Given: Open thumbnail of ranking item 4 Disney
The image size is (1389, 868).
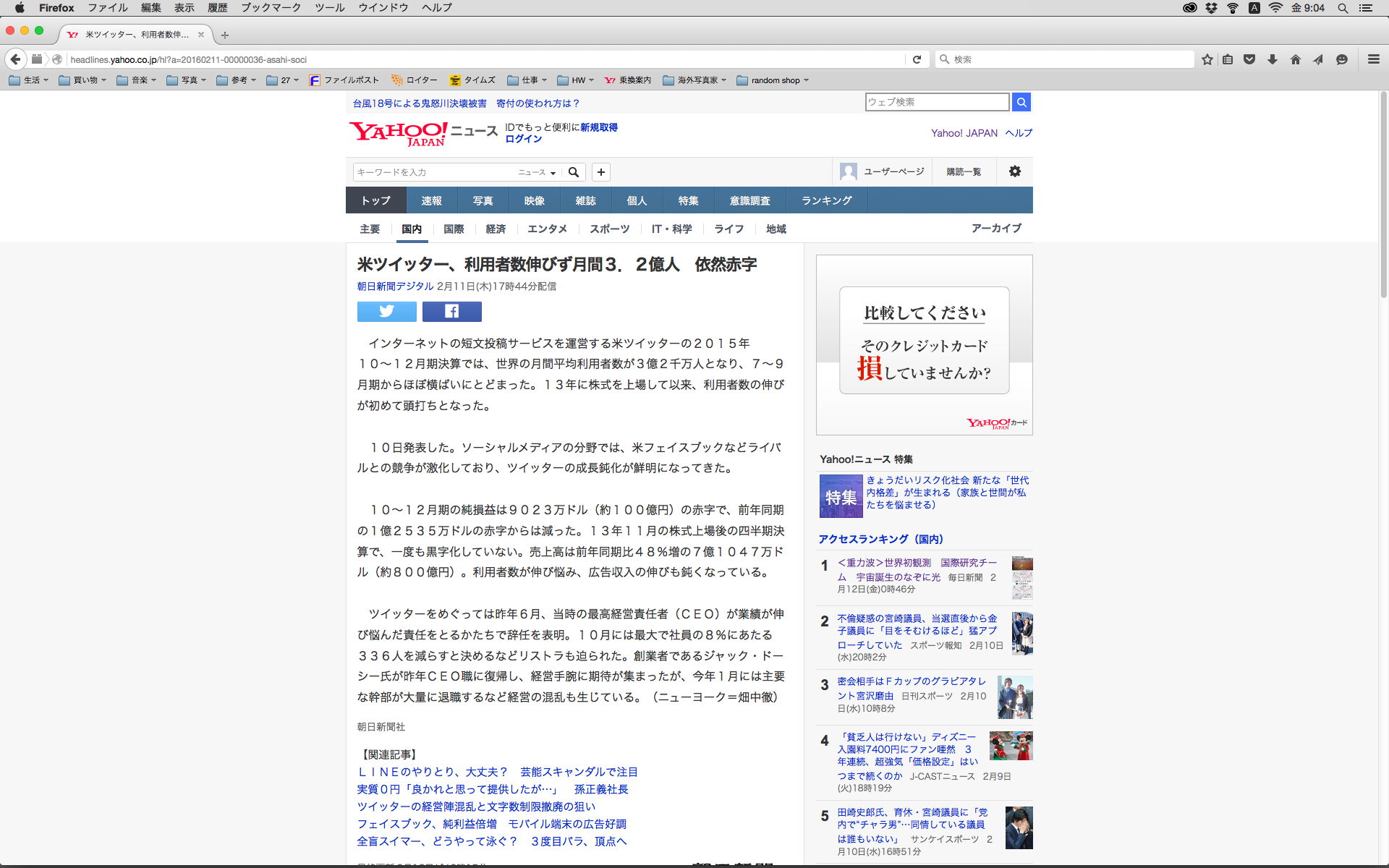Looking at the screenshot, I should tap(1011, 746).
